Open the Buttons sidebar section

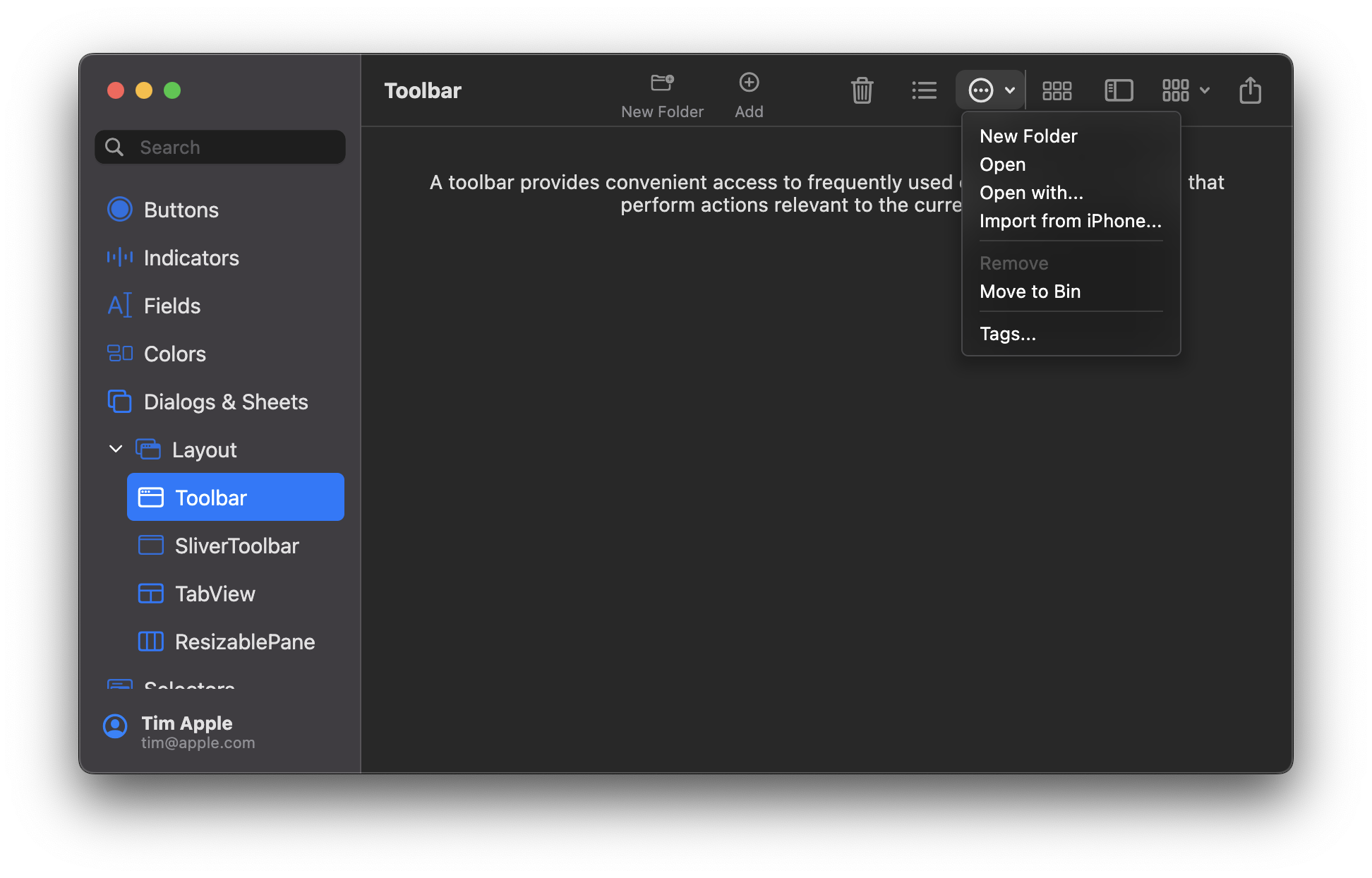(x=181, y=210)
